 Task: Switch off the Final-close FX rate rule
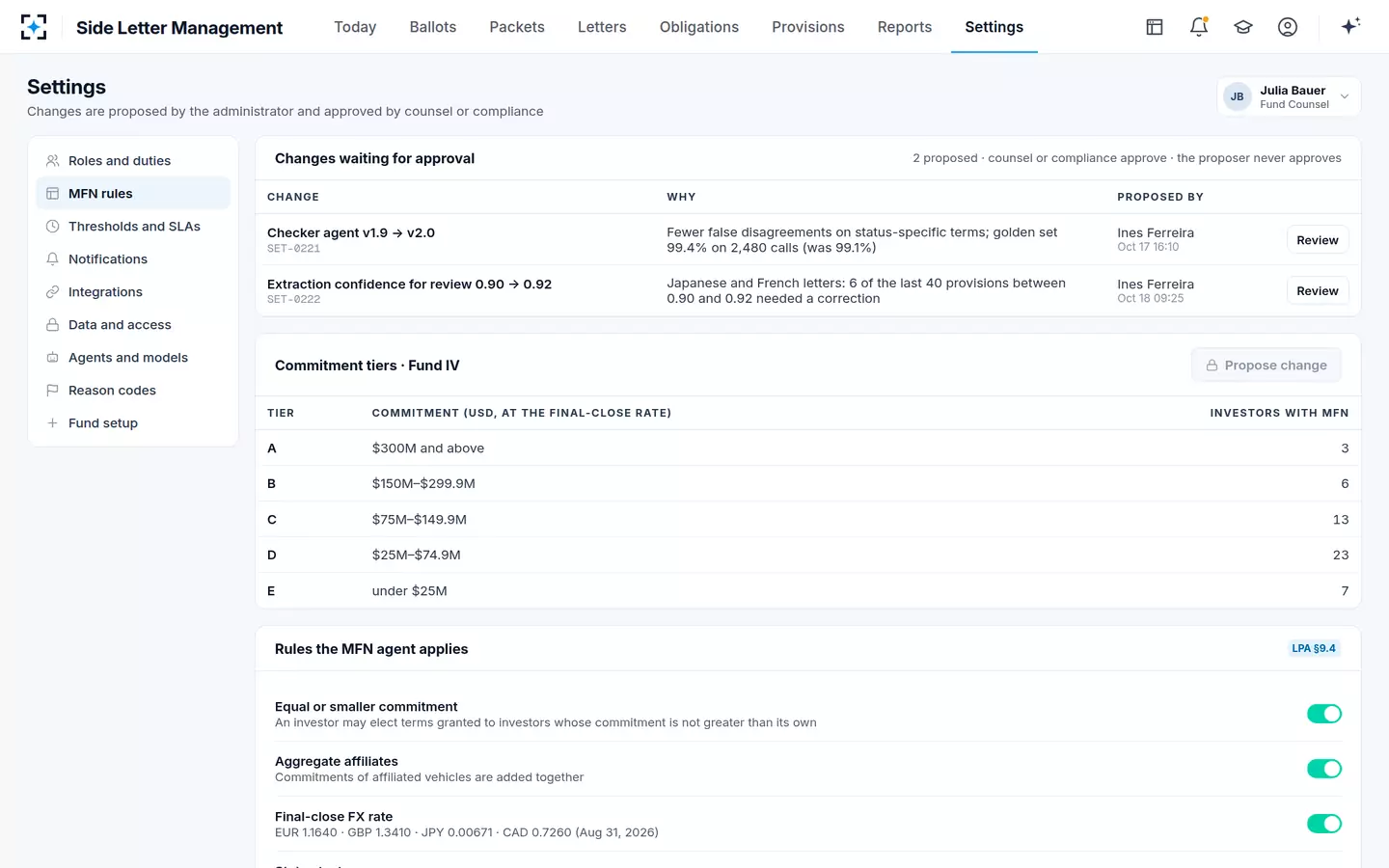[1324, 824]
